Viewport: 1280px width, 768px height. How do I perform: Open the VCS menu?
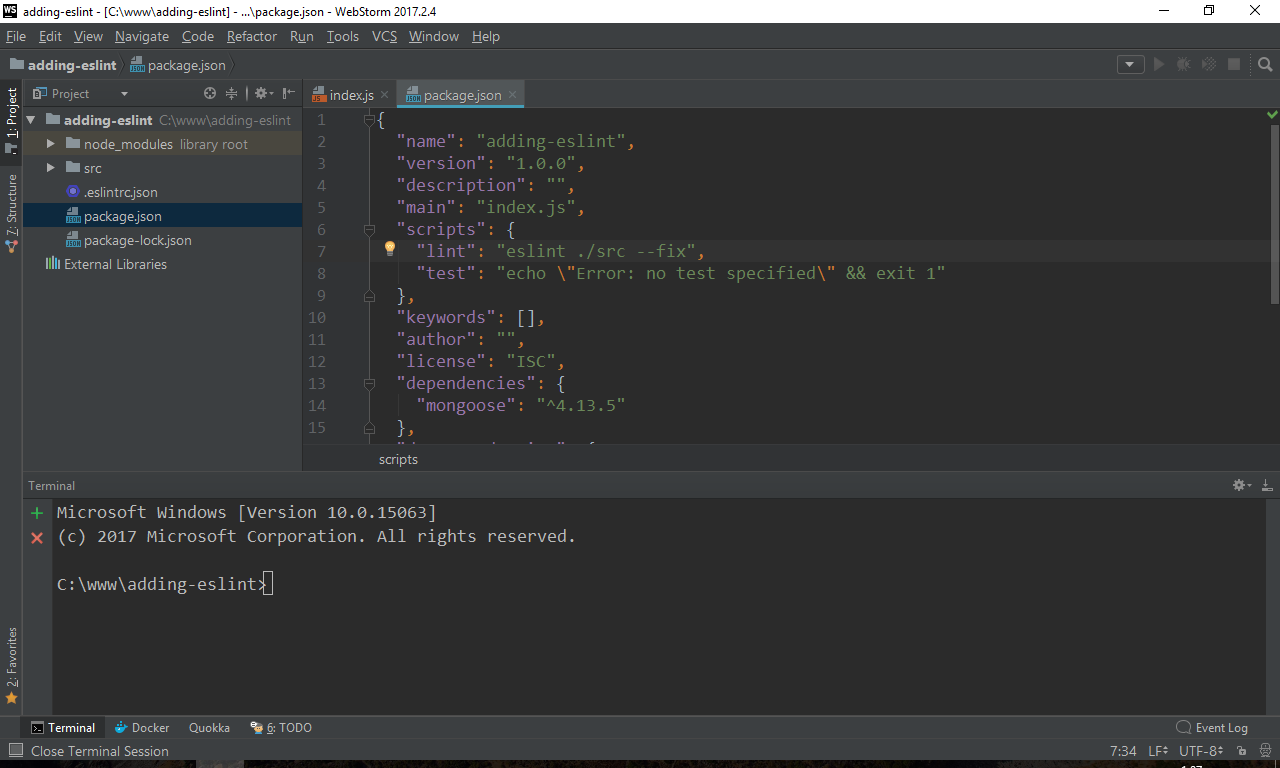click(384, 36)
